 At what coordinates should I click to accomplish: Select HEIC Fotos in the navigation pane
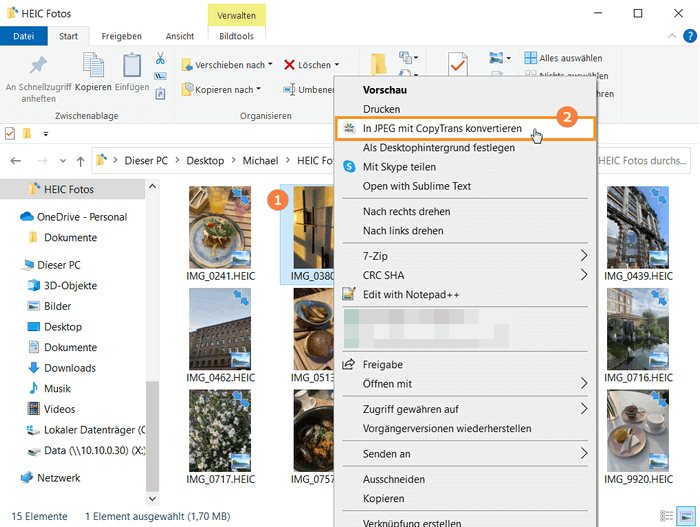72,189
